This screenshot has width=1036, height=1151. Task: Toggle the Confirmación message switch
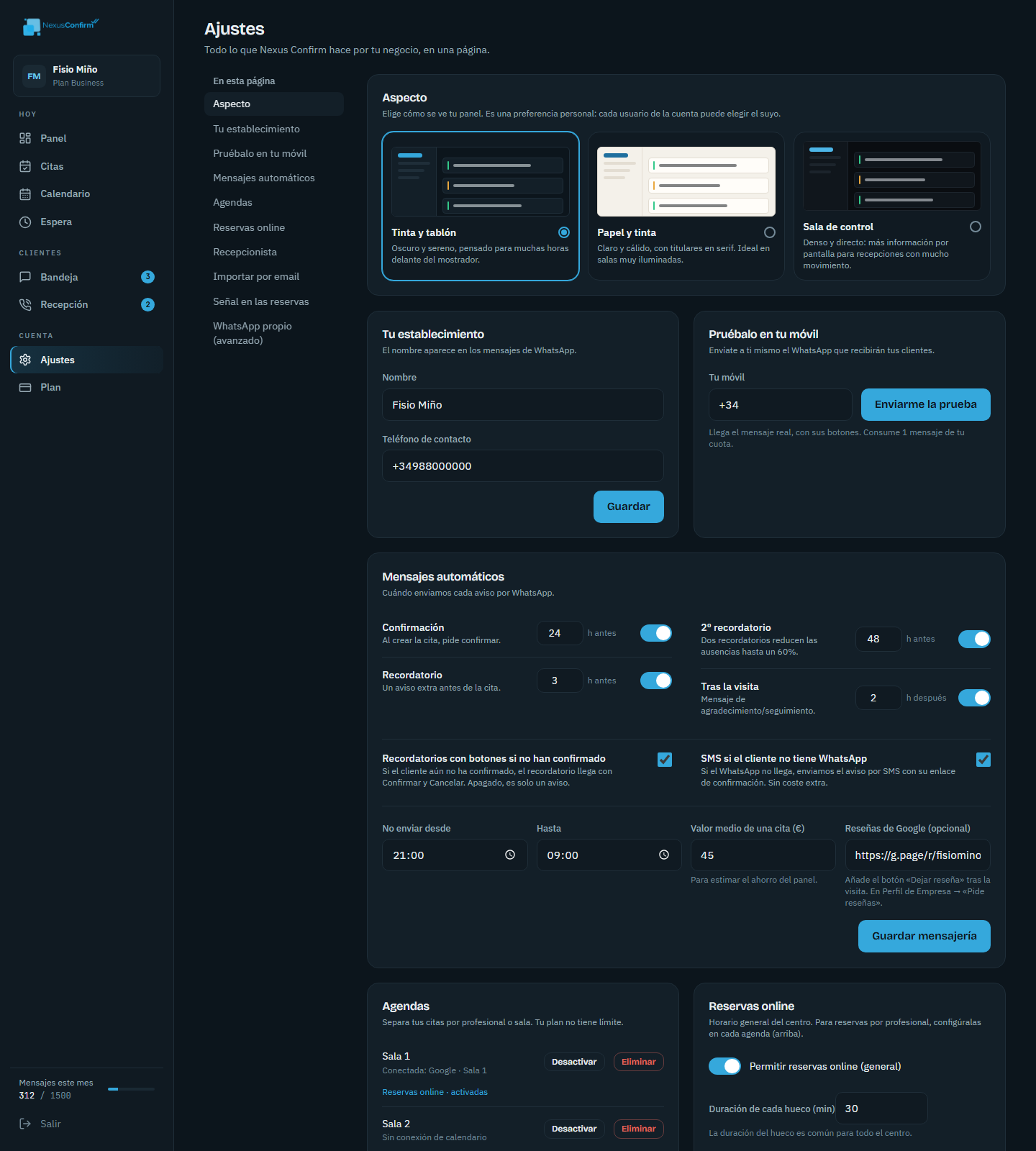click(x=656, y=633)
